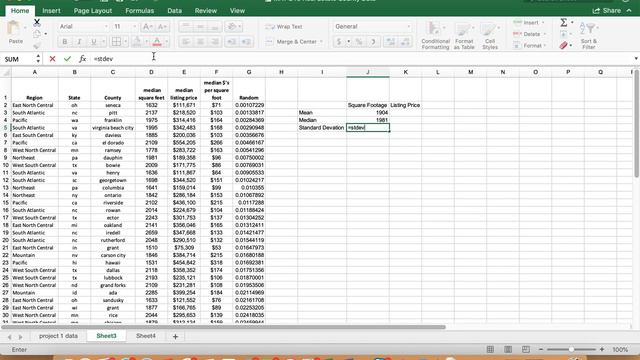Click the Copy icon

point(37,34)
